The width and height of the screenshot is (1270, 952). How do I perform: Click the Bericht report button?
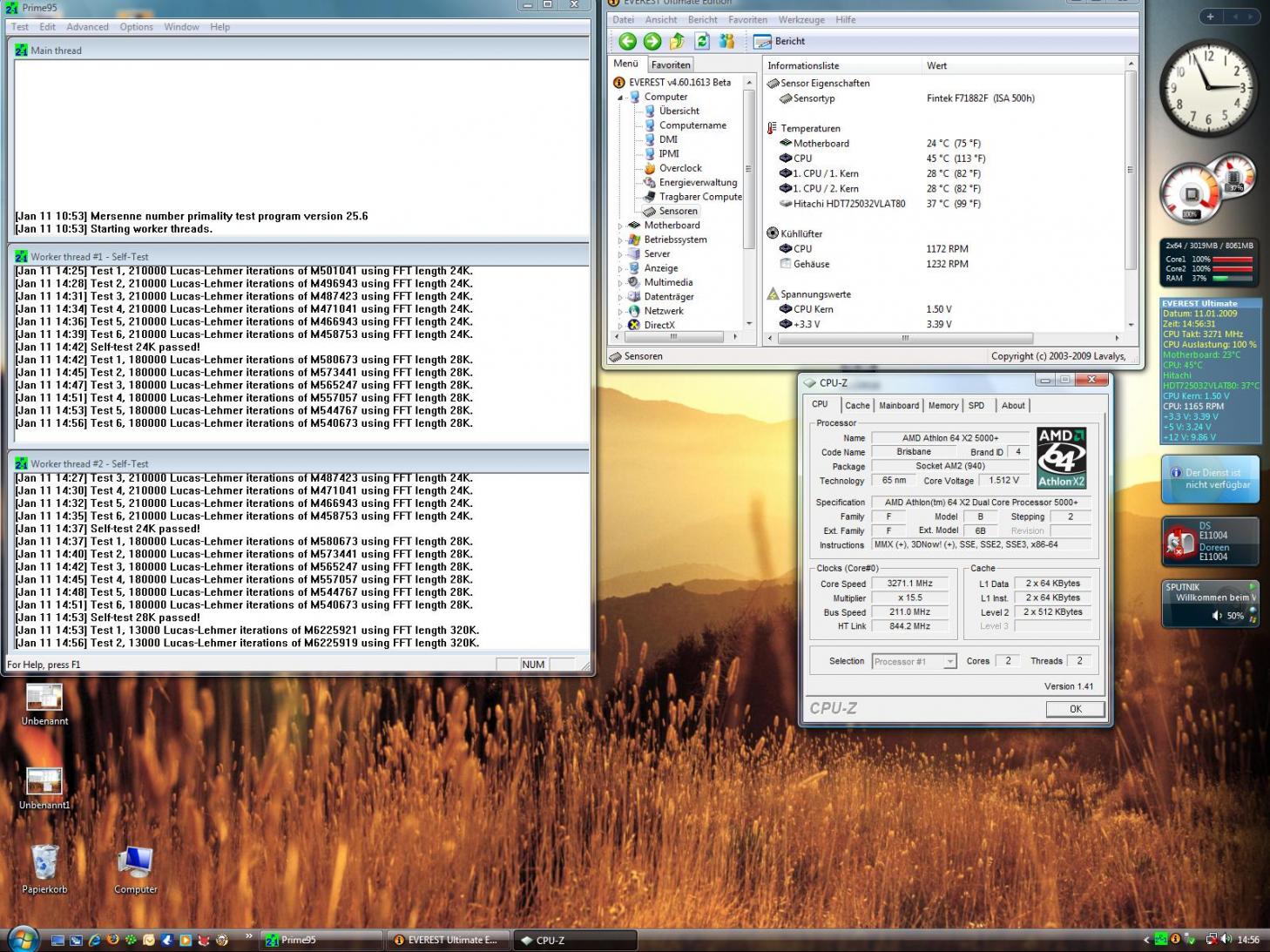point(779,41)
